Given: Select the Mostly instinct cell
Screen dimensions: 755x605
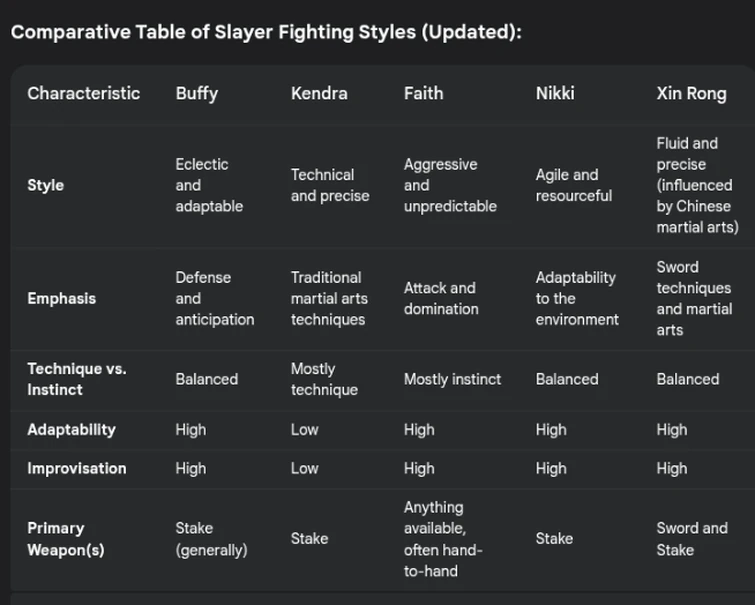Looking at the screenshot, I should [452, 379].
